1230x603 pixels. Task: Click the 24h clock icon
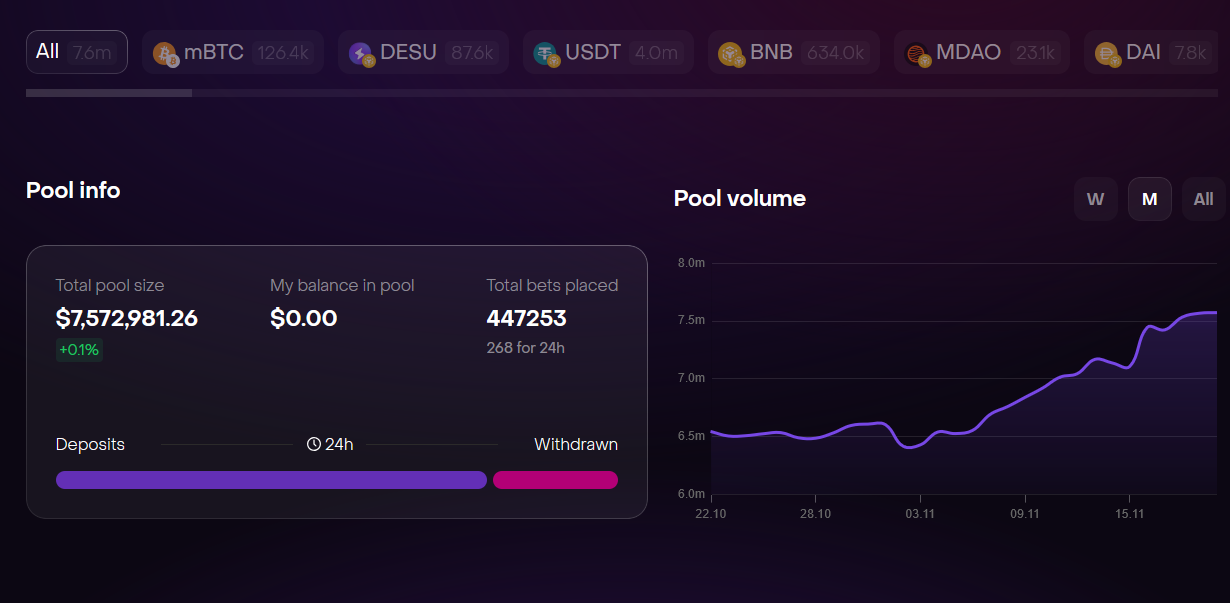click(x=314, y=444)
